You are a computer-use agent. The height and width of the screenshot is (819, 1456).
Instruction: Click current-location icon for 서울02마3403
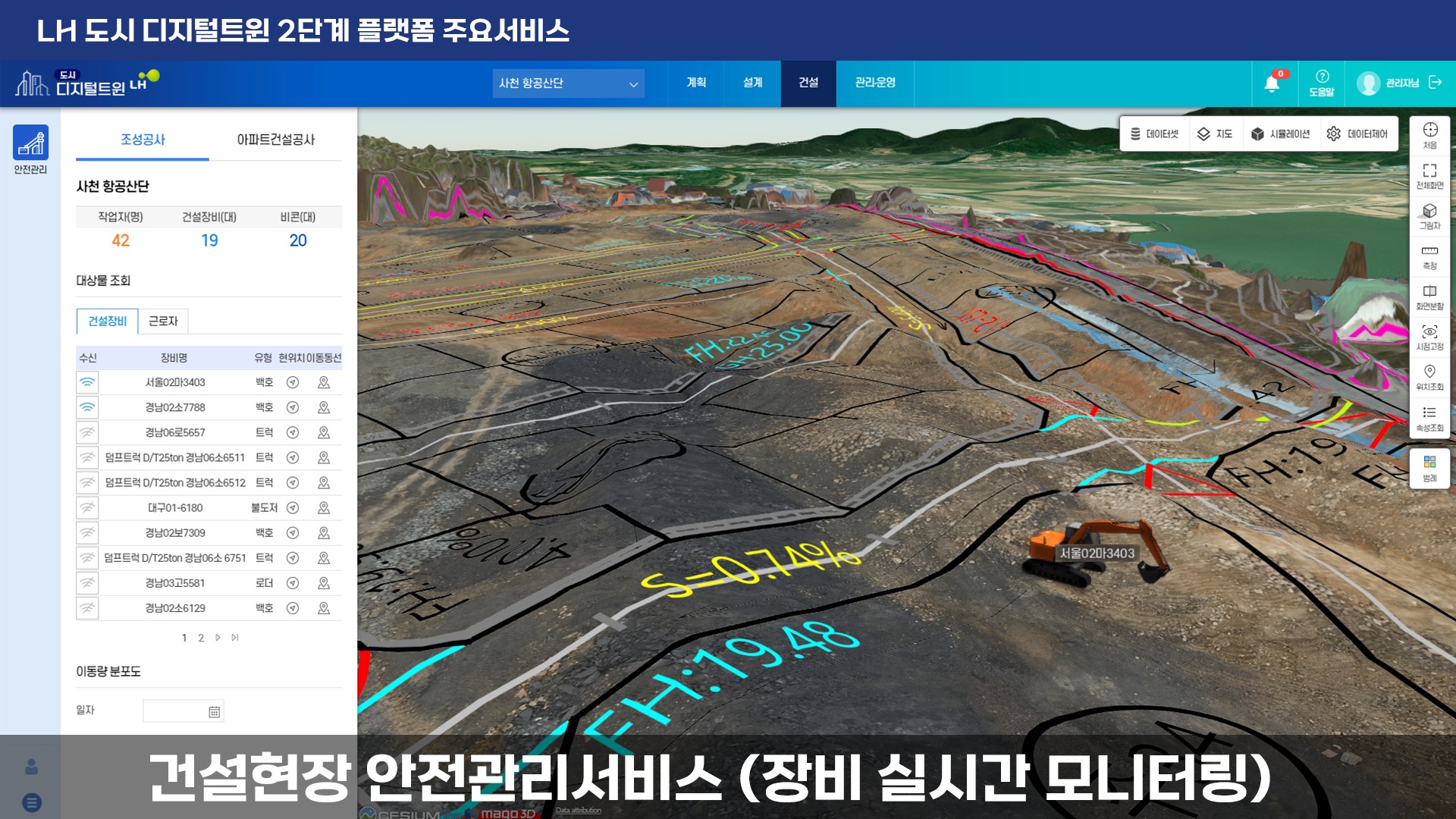point(293,383)
